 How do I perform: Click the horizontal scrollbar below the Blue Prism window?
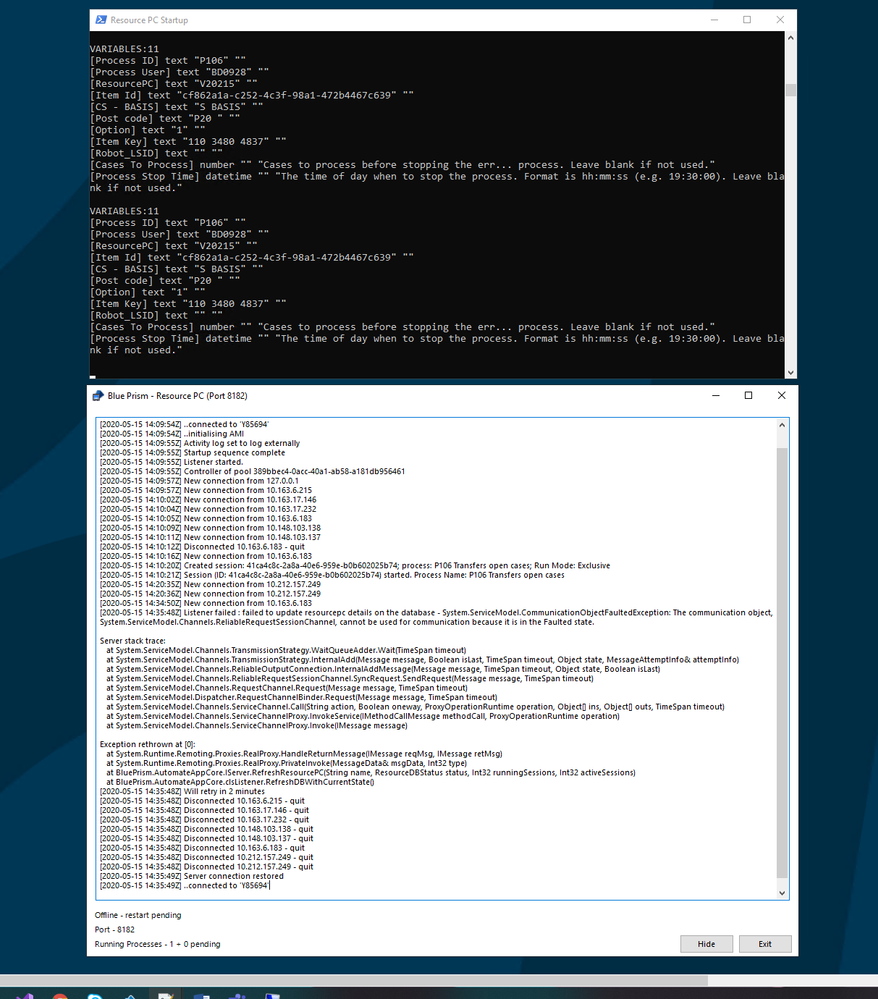coord(354,980)
